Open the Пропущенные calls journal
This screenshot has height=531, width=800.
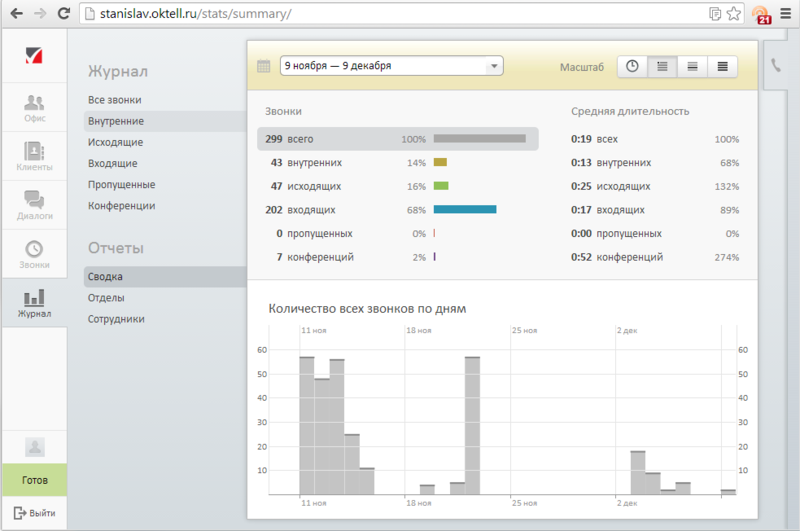click(x=121, y=185)
